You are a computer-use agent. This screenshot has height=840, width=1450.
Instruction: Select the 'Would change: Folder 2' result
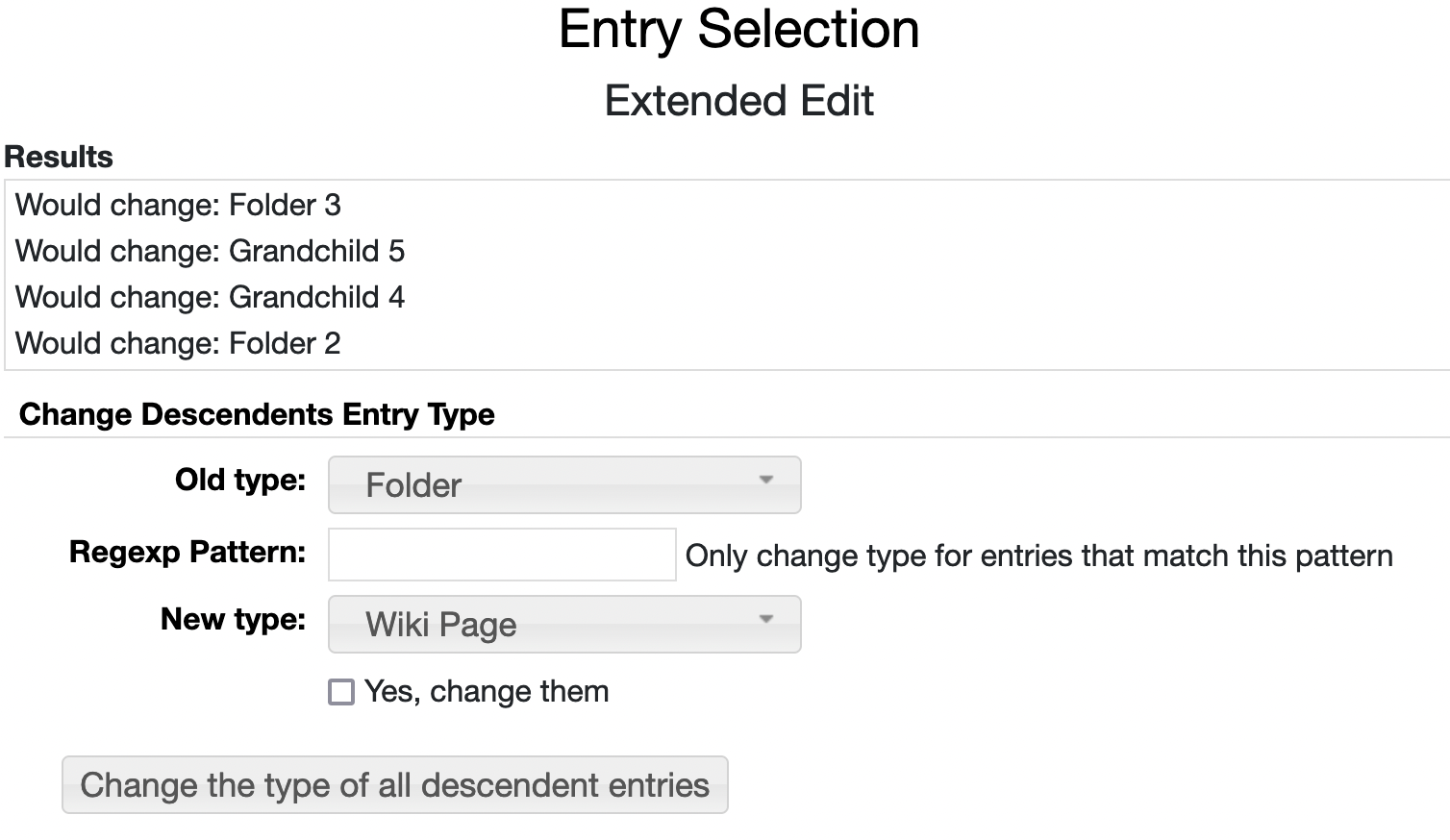178,343
